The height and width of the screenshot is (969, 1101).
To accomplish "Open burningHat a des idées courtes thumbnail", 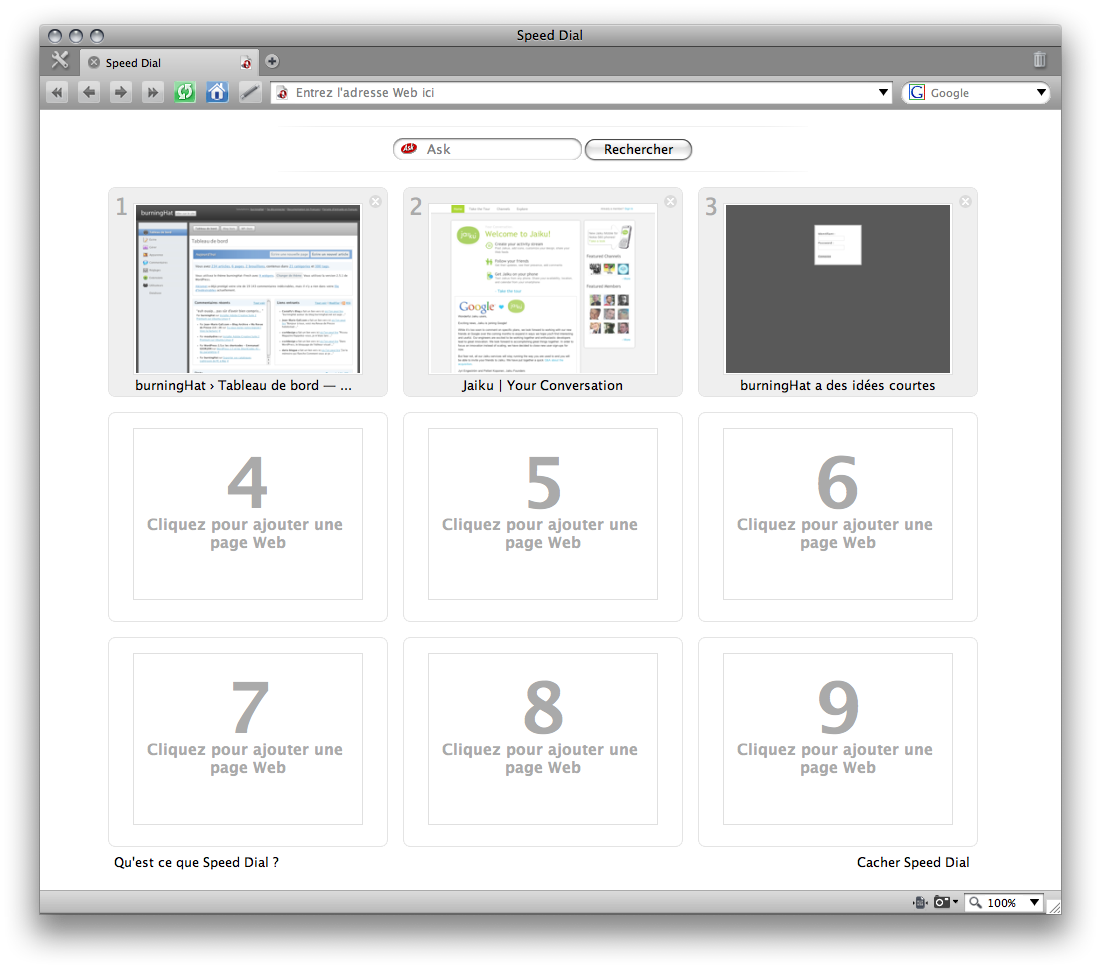I will [838, 289].
